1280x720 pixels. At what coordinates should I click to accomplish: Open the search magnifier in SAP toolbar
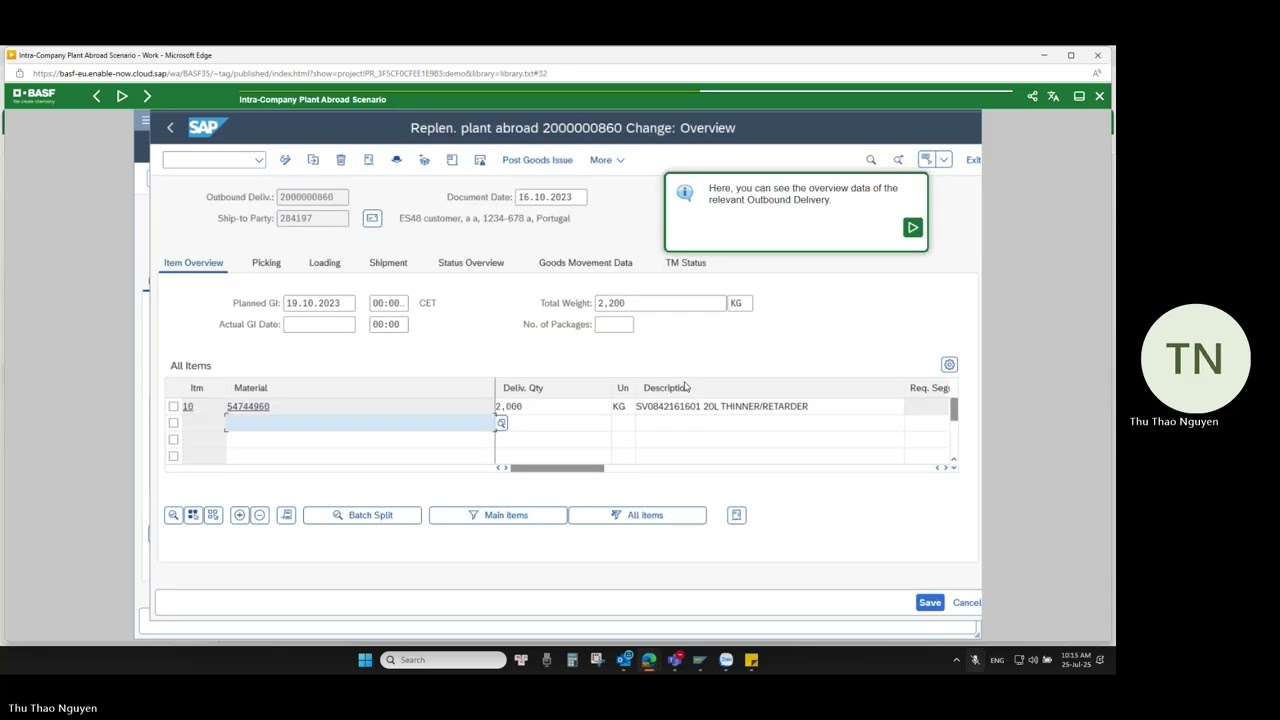pos(871,160)
